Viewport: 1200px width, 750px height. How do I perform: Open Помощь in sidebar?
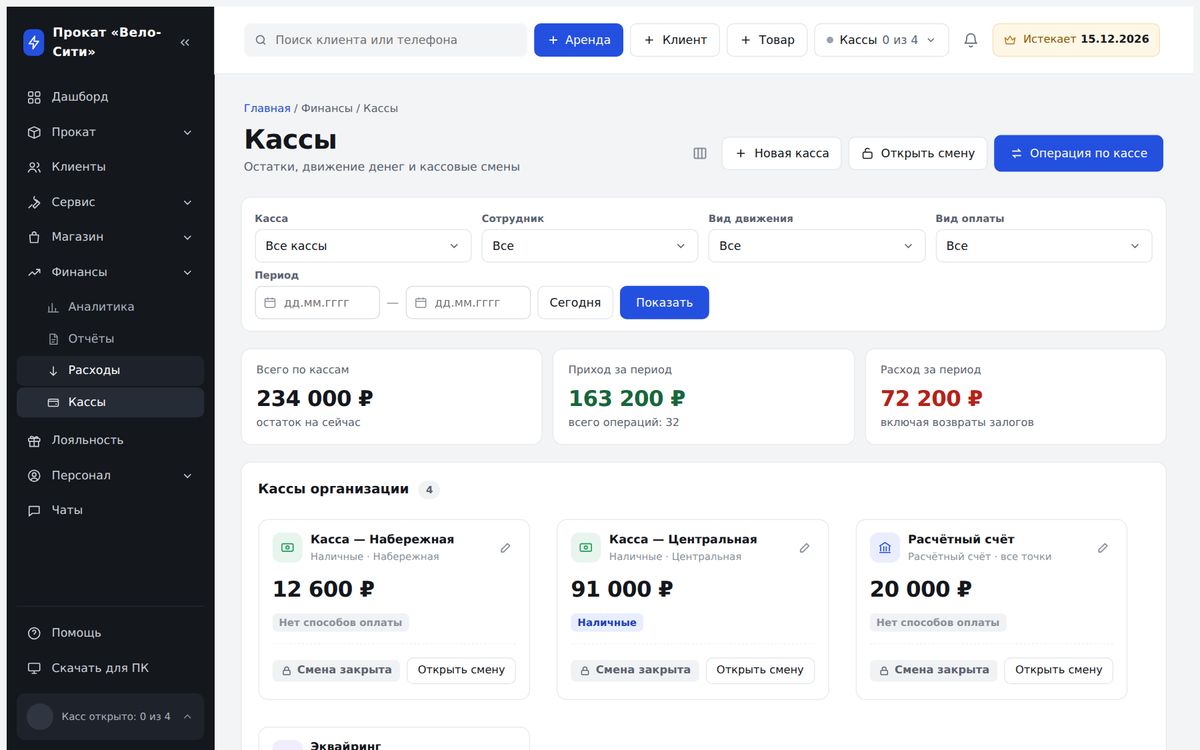[x=110, y=633]
